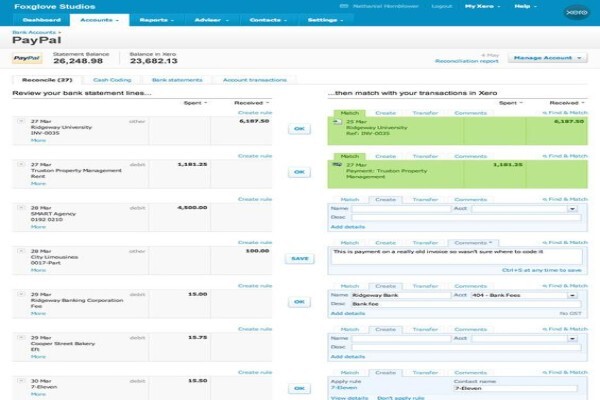Screen dimensions: 600x400
Task: Click Find & Match for Ridgeway University line
Action: coord(565,113)
